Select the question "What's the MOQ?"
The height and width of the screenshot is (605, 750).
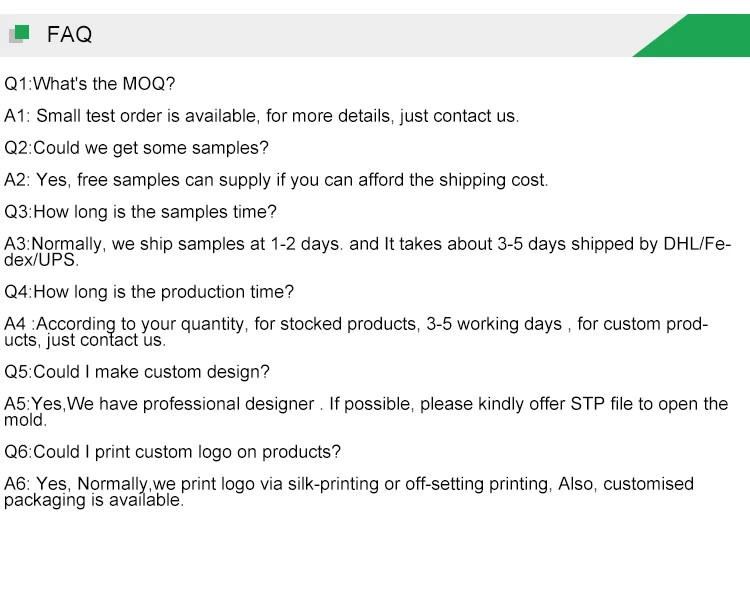coord(90,84)
